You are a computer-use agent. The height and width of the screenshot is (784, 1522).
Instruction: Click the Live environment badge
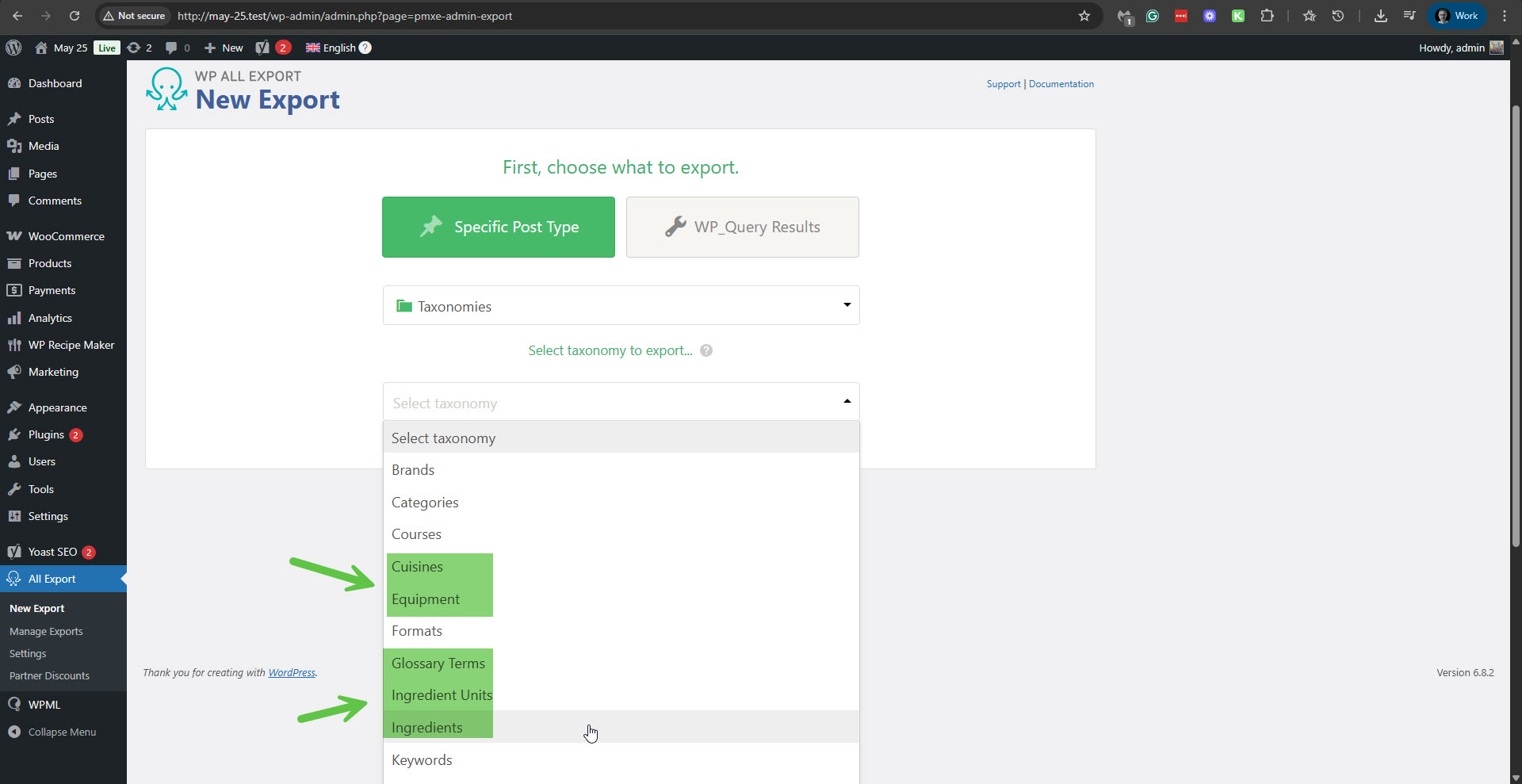click(x=107, y=48)
